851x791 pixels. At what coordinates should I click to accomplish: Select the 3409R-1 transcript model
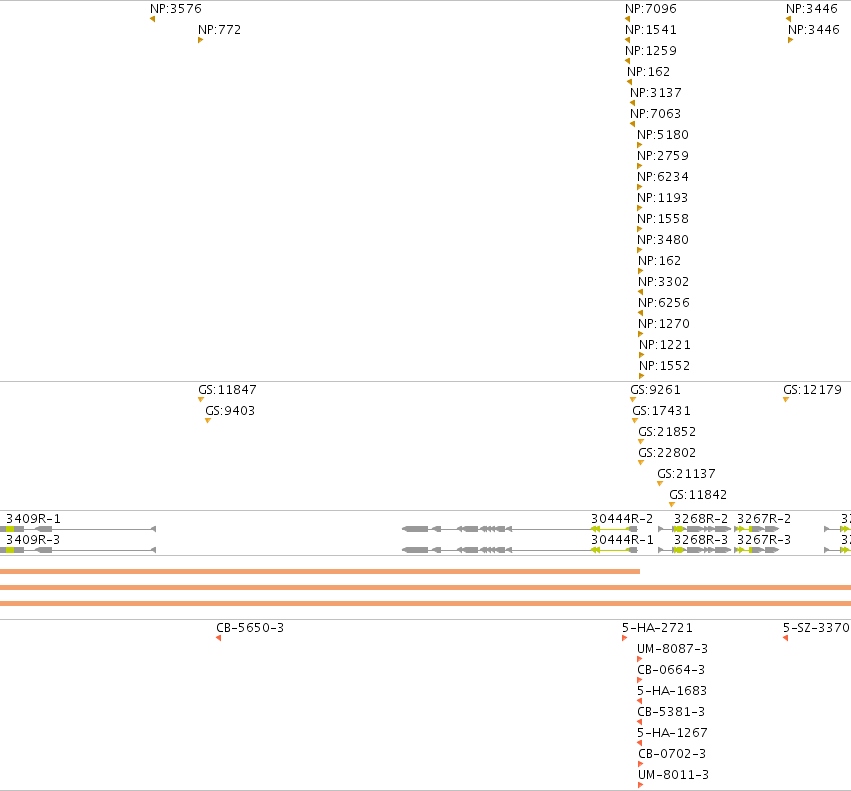tap(78, 529)
